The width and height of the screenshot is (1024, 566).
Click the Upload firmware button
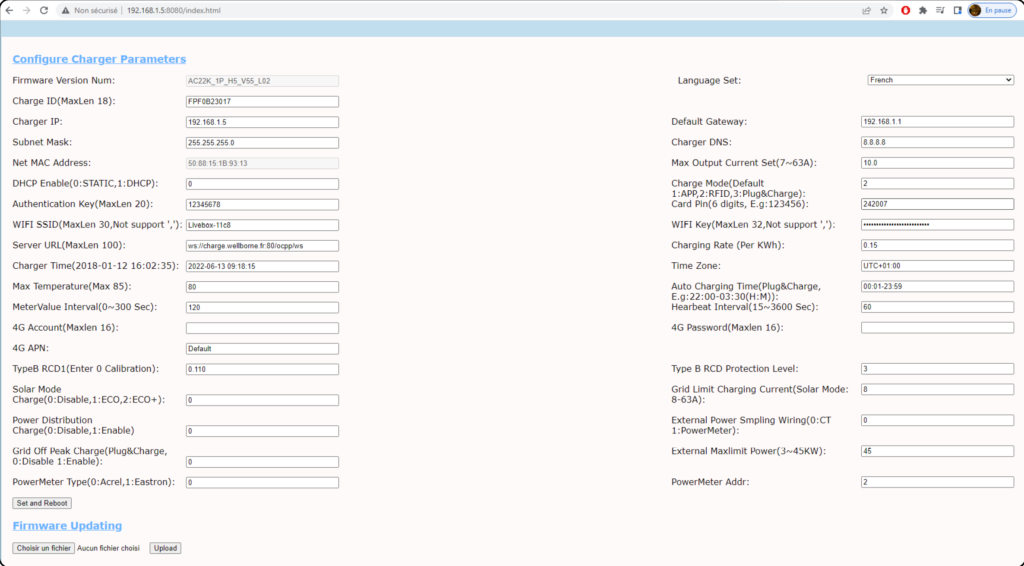coord(165,548)
